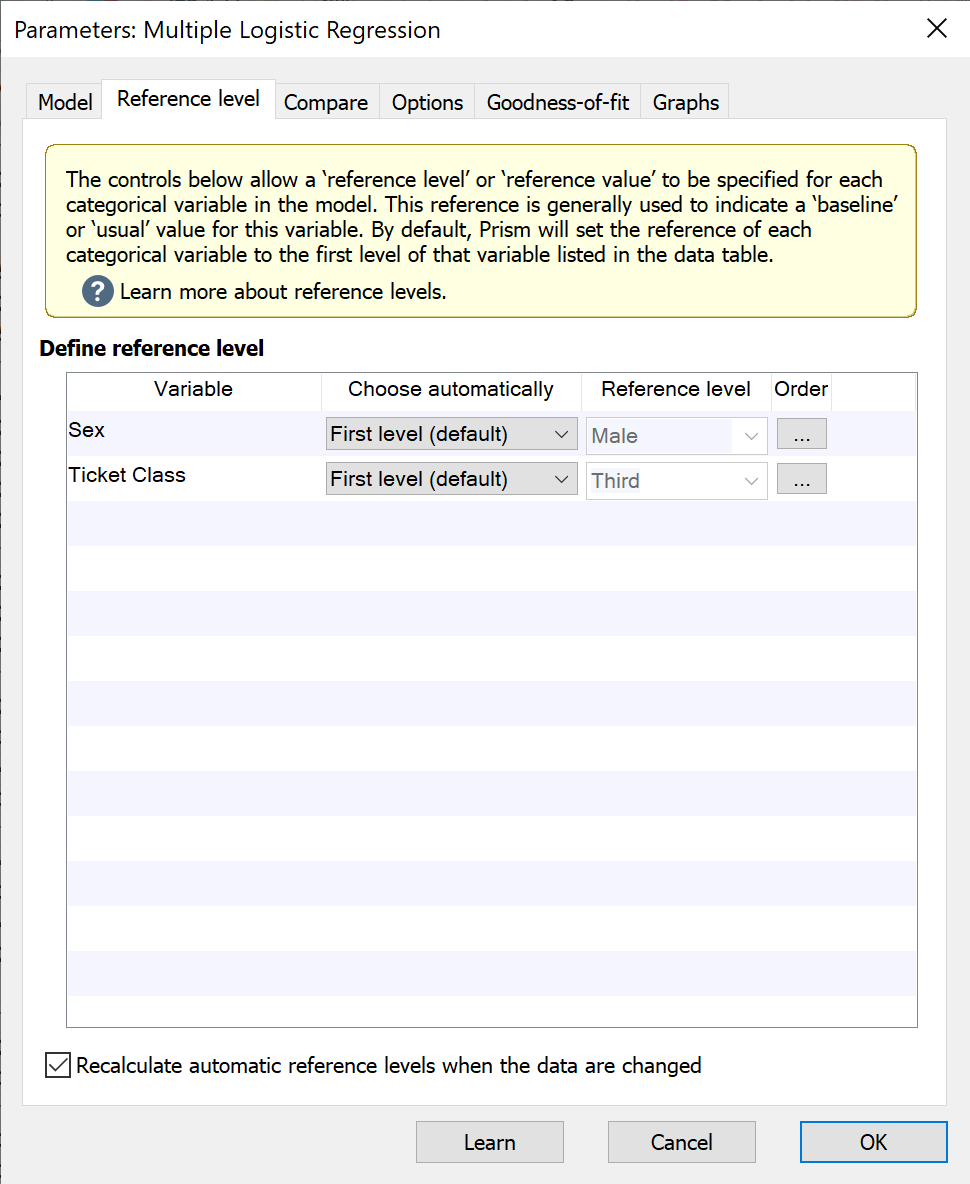Toggle Recalculate automatic reference levels checkbox
970x1184 pixels.
pyautogui.click(x=58, y=1065)
